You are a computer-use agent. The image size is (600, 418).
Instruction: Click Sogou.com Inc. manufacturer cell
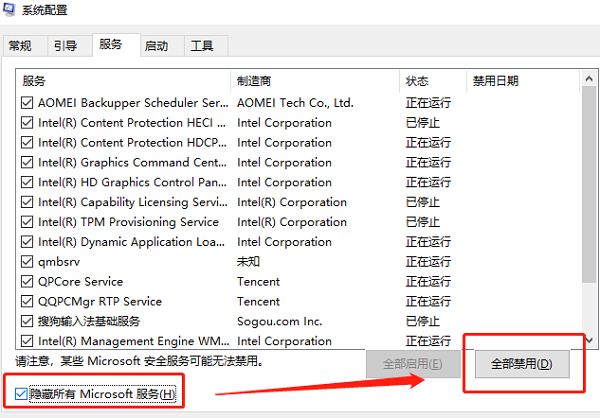tap(280, 322)
